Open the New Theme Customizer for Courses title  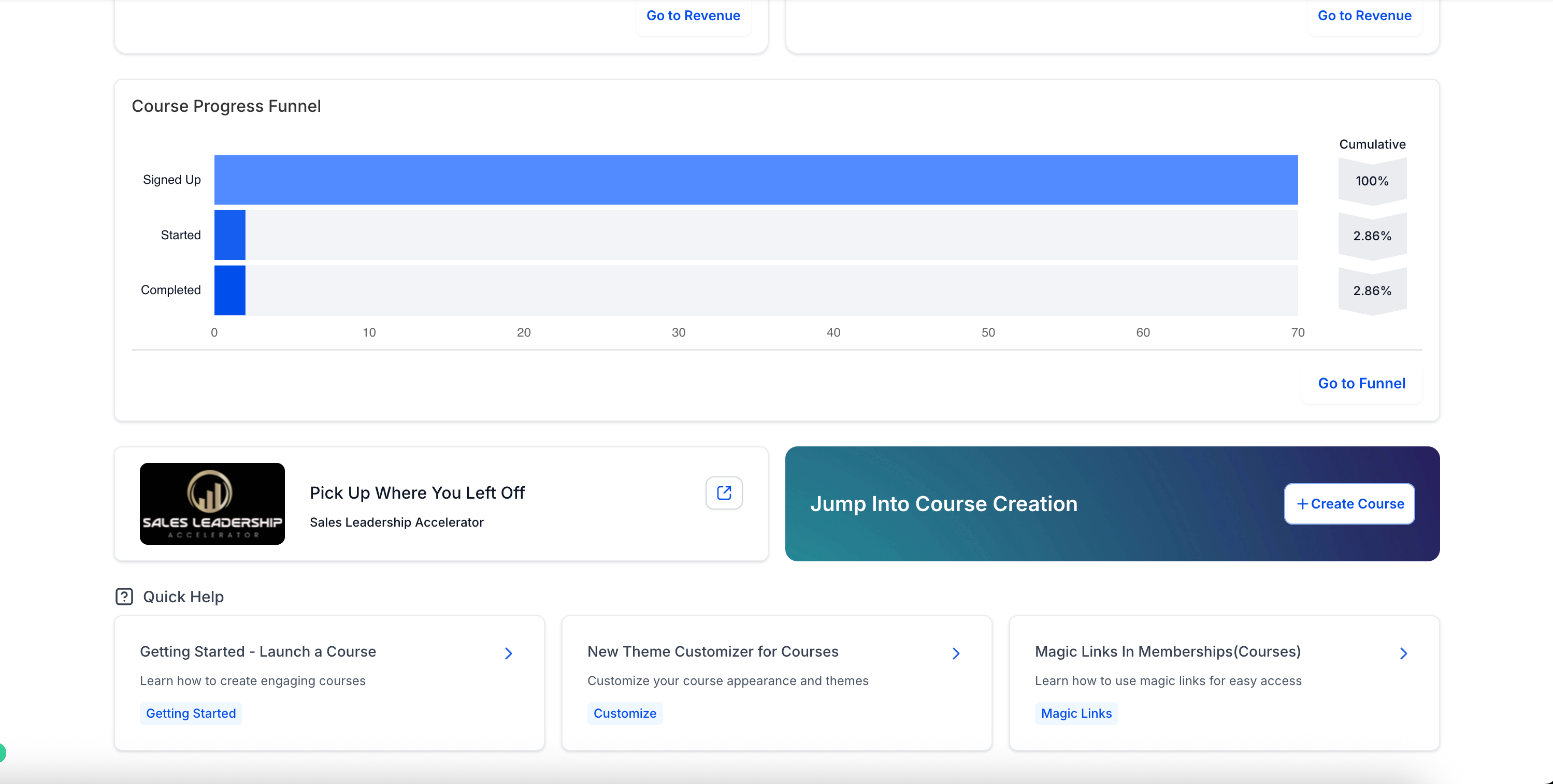click(x=713, y=651)
